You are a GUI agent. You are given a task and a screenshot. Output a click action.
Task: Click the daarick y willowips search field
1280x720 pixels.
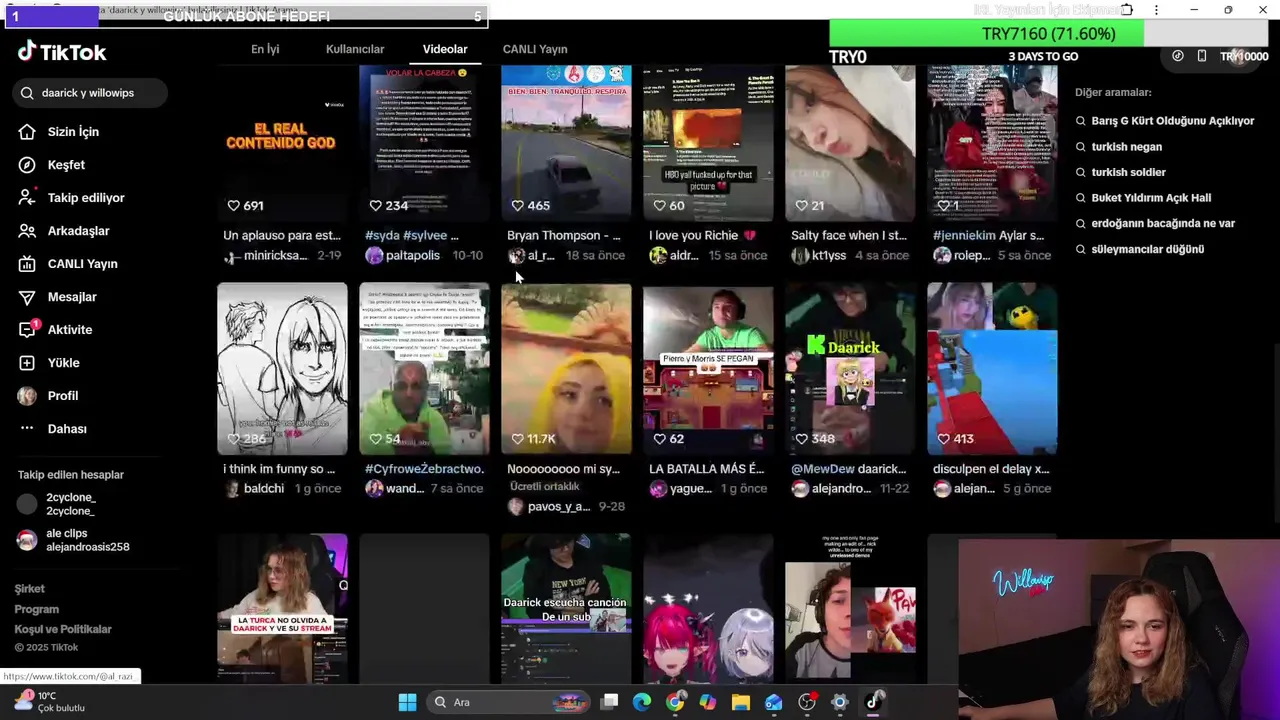pyautogui.click(x=90, y=93)
